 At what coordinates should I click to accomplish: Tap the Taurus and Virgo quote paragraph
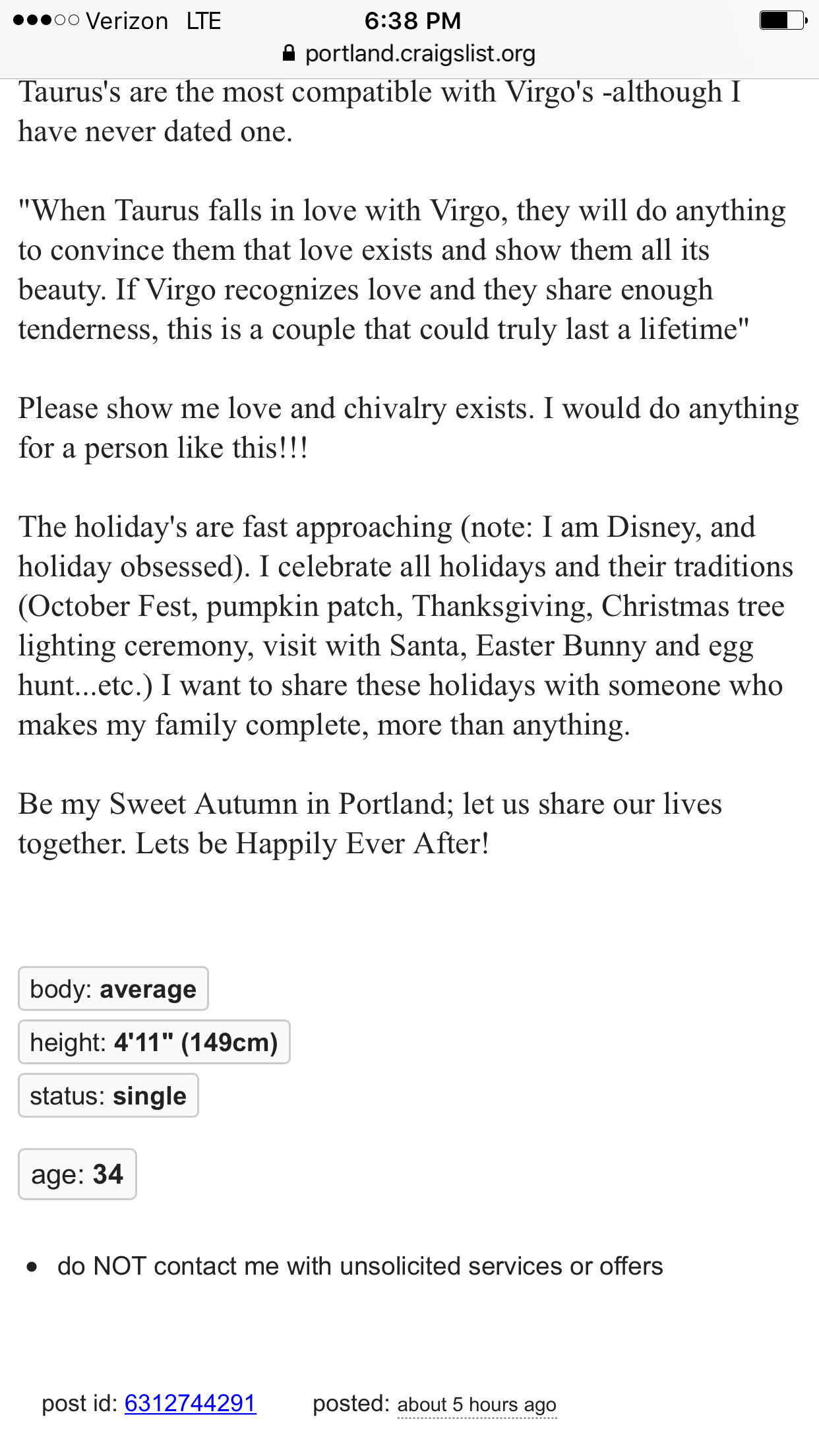tap(402, 270)
